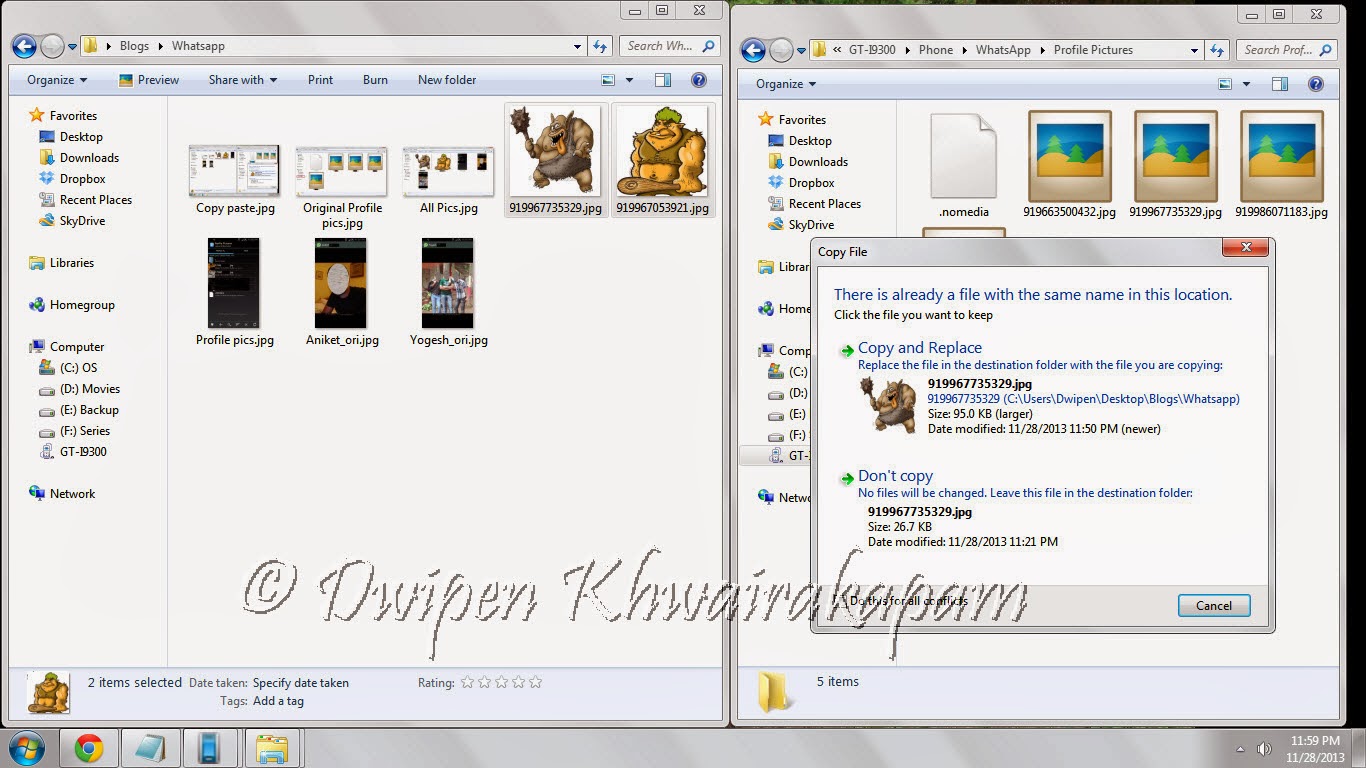Click Print in the toolbar
Viewport: 1366px width, 768px height.
click(x=321, y=80)
